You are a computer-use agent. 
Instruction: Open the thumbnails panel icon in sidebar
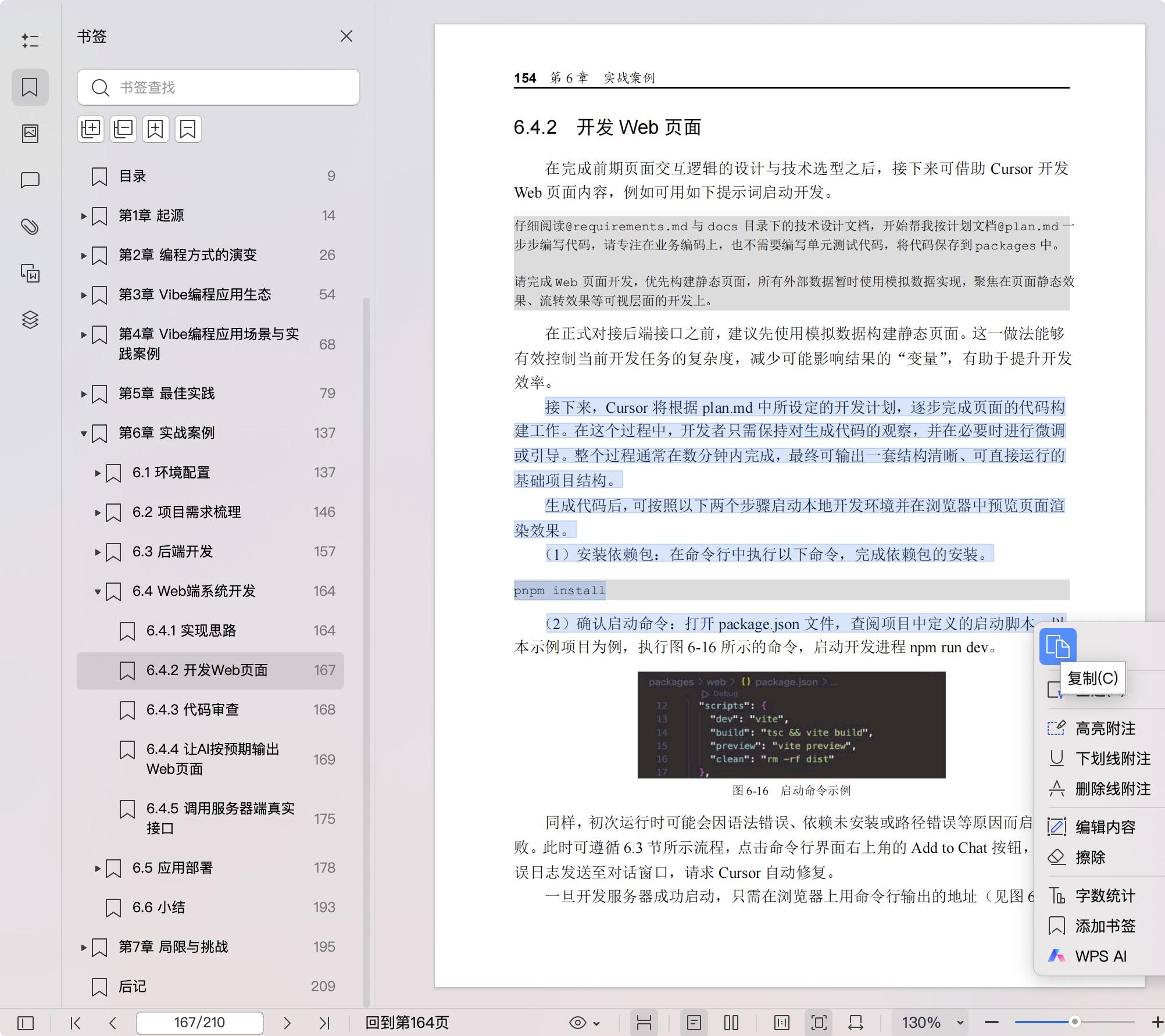point(30,134)
